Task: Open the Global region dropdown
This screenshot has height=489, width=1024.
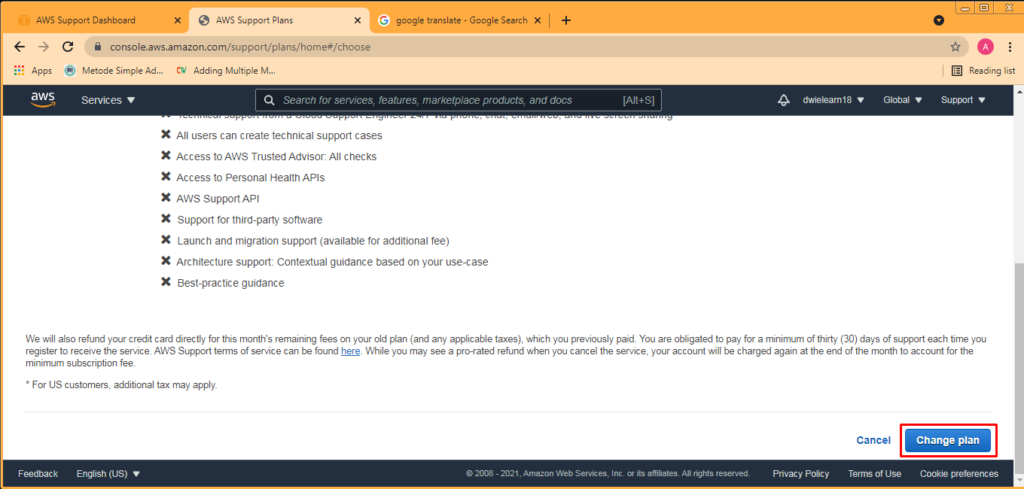Action: tap(903, 100)
